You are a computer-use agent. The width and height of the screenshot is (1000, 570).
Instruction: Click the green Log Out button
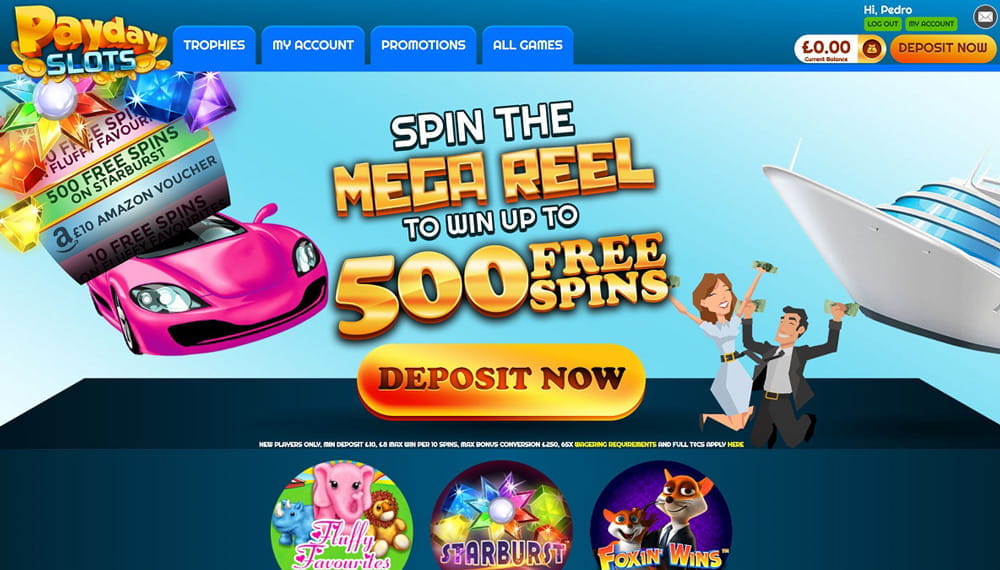(x=883, y=24)
